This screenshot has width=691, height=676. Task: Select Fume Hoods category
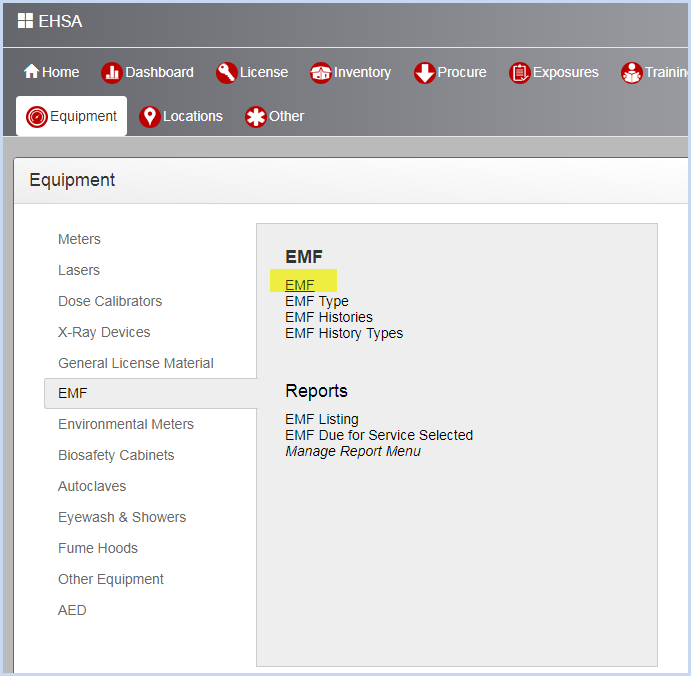[x=98, y=548]
